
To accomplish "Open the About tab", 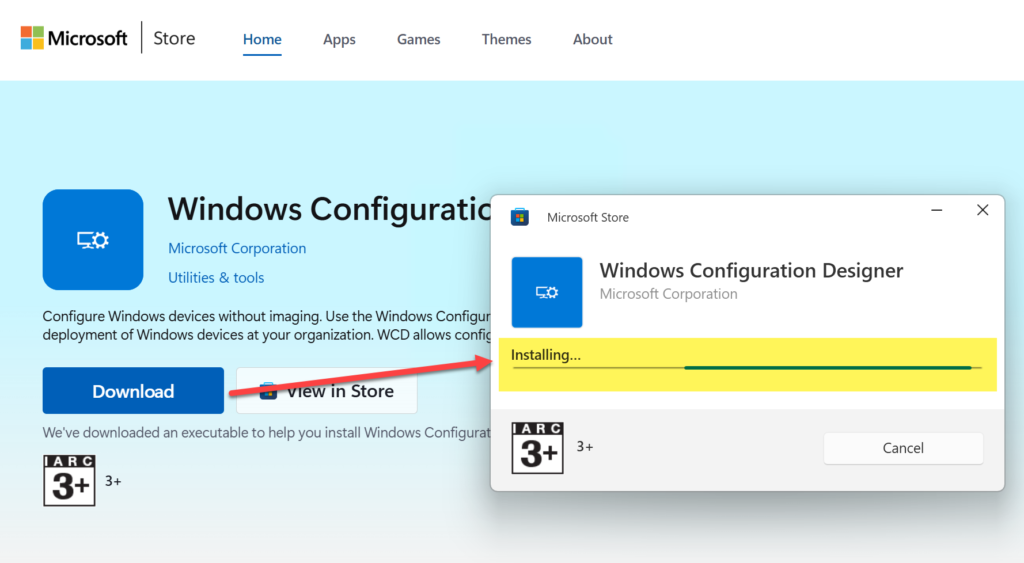I will tap(592, 39).
